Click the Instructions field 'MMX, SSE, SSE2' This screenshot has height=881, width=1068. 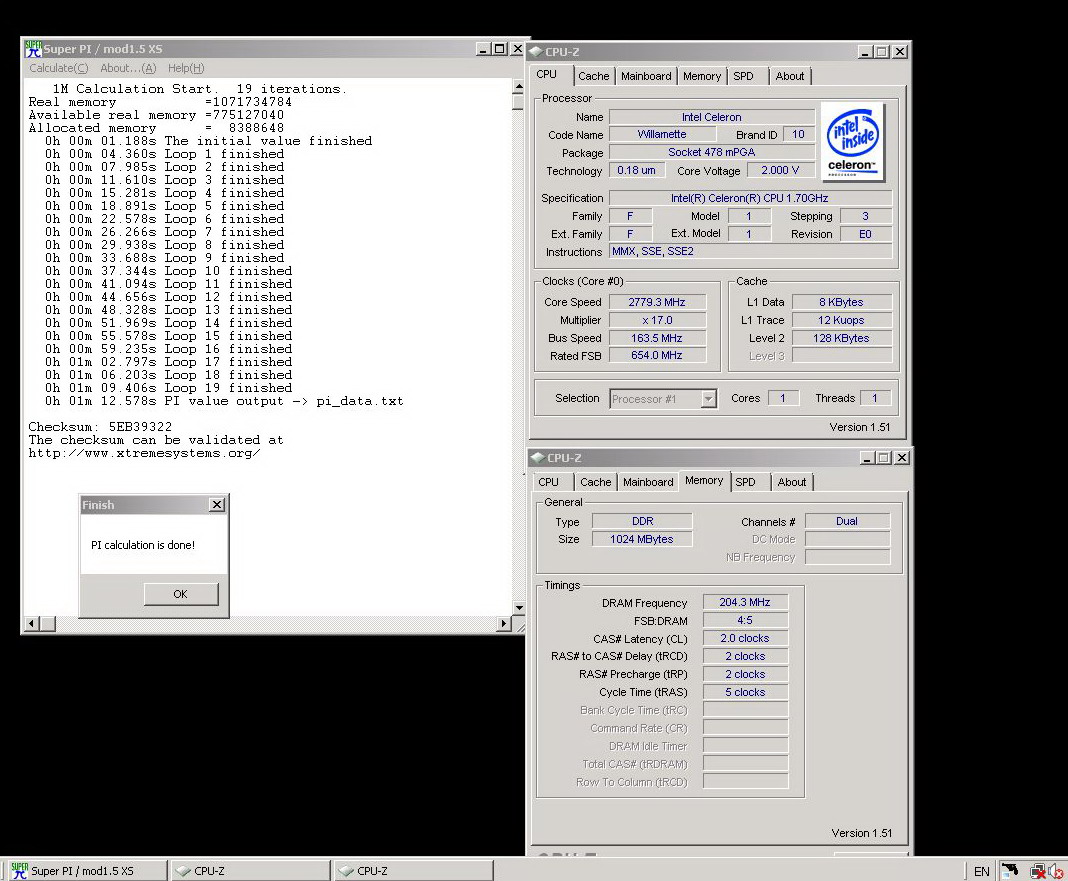coord(750,251)
